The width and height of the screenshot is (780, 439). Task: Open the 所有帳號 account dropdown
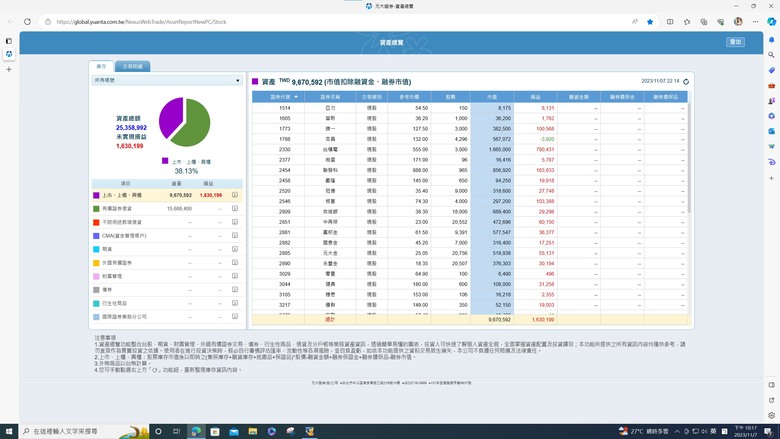tap(167, 80)
